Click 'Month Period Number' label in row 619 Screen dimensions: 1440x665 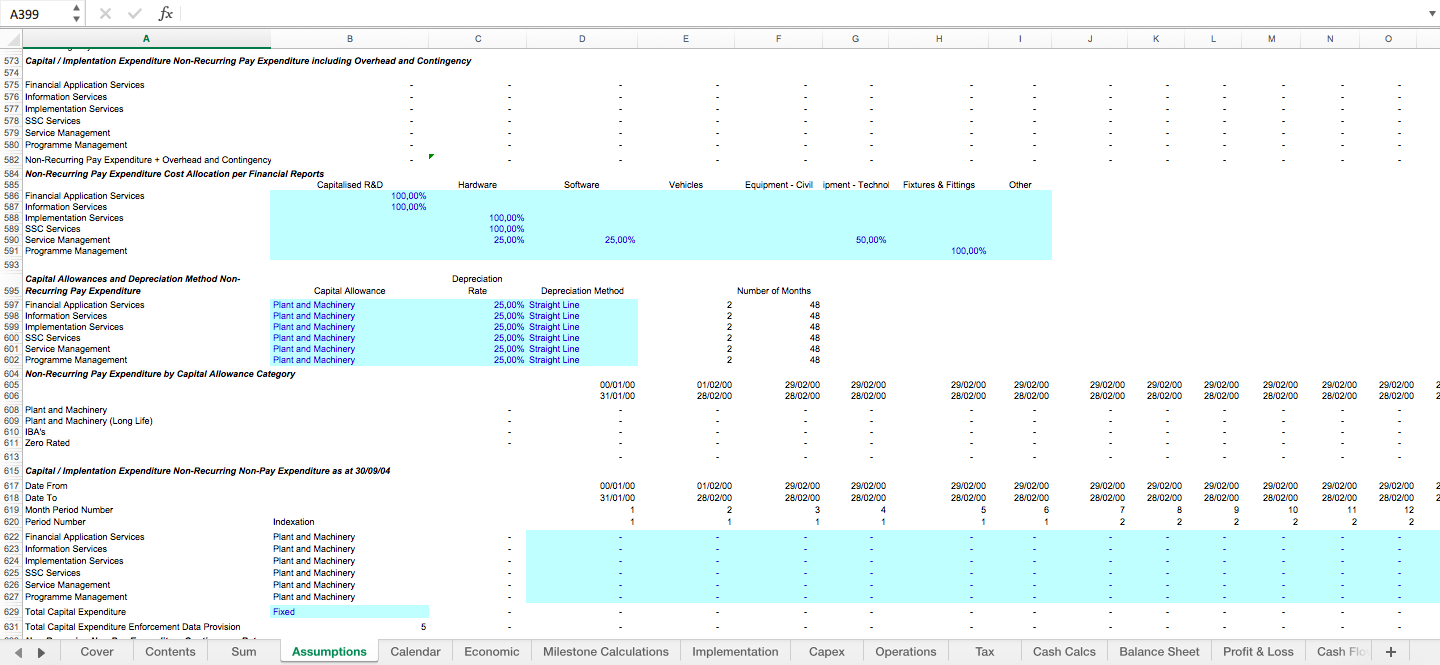(69, 510)
